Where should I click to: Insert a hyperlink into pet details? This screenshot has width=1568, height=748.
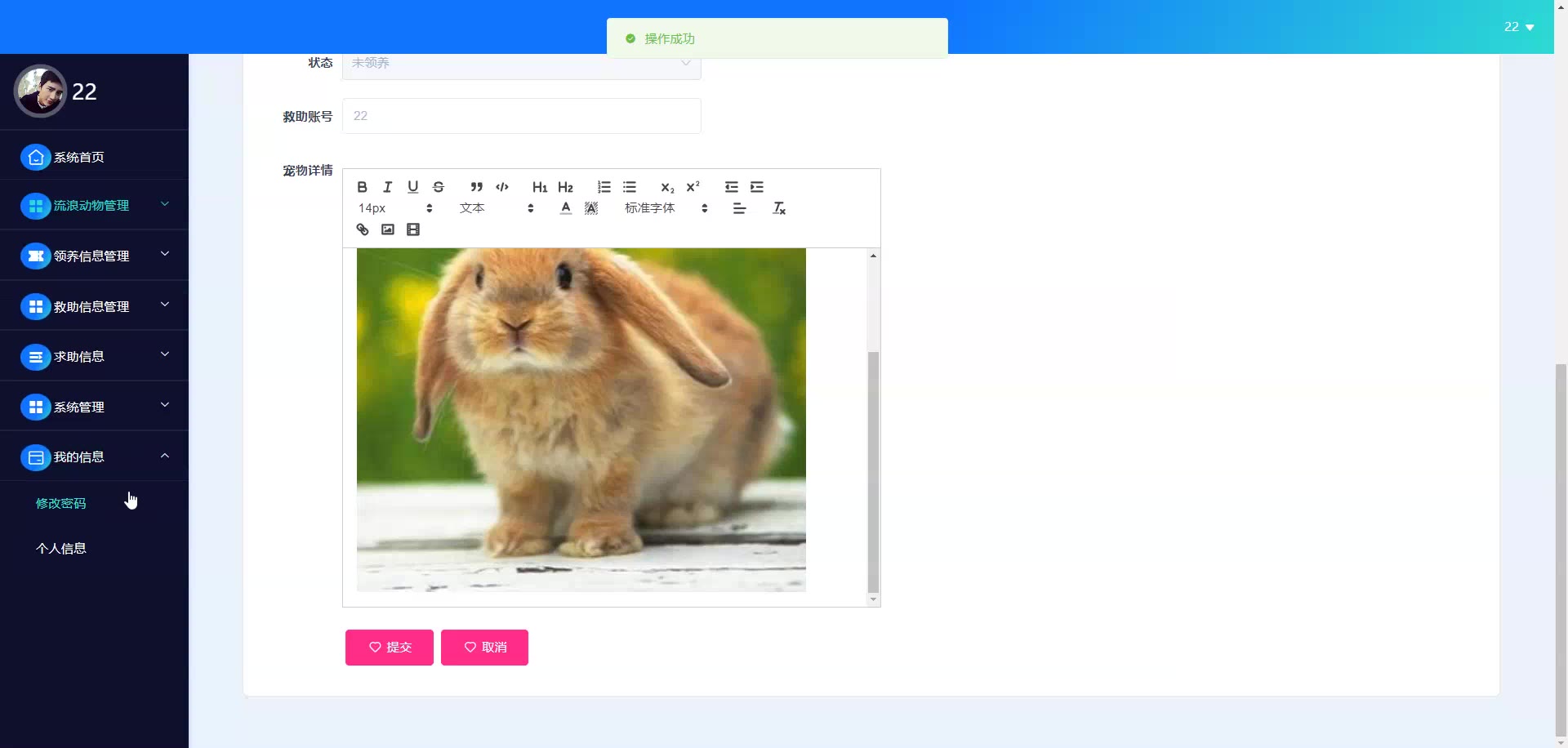click(363, 229)
